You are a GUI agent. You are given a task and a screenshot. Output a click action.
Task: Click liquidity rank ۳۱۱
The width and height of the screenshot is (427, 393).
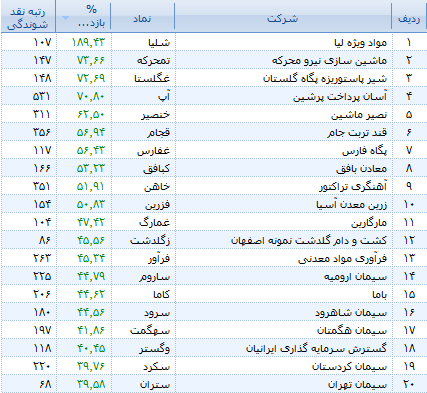pos(42,114)
